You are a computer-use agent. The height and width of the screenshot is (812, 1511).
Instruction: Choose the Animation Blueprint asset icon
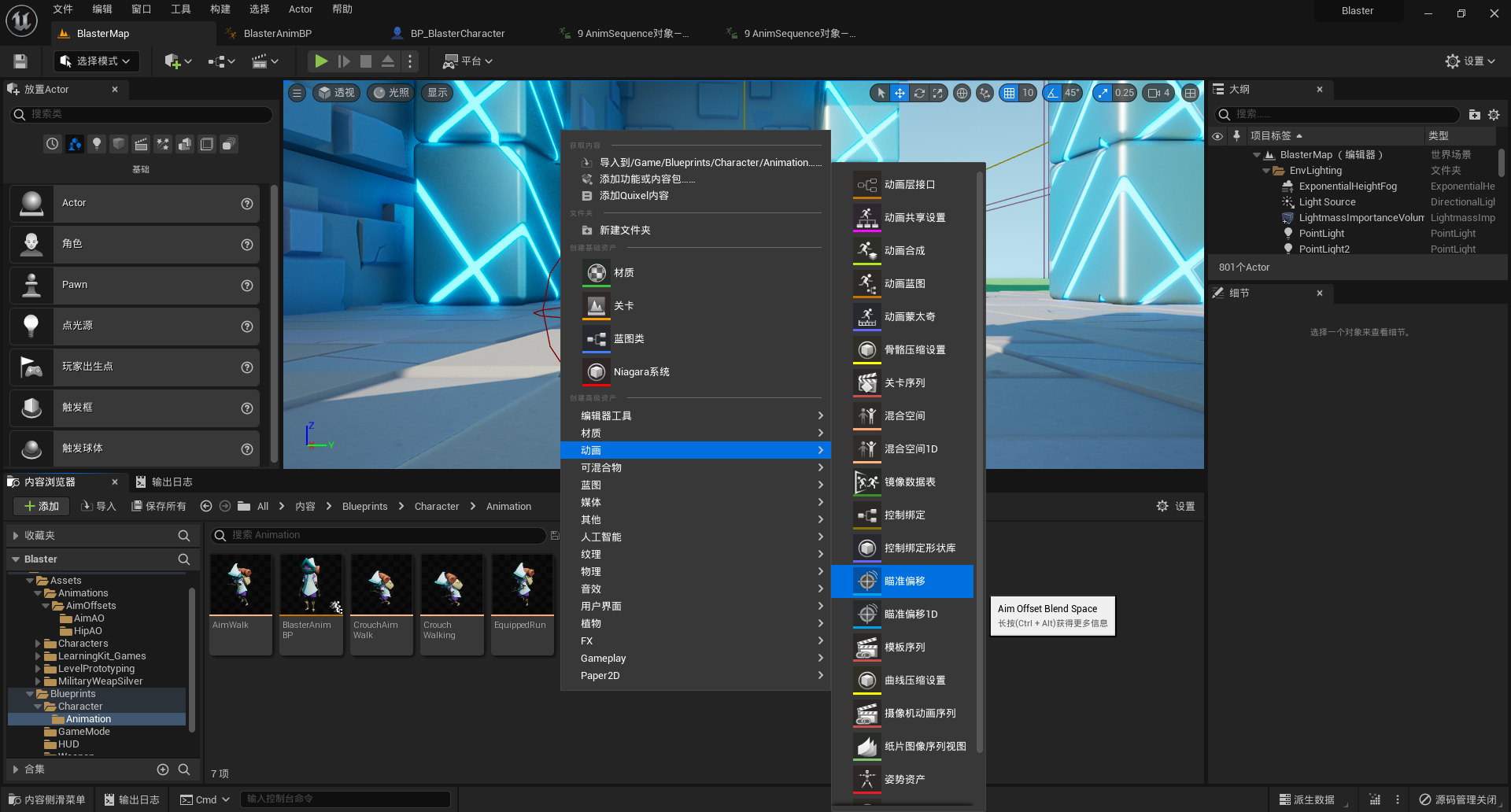click(x=867, y=283)
